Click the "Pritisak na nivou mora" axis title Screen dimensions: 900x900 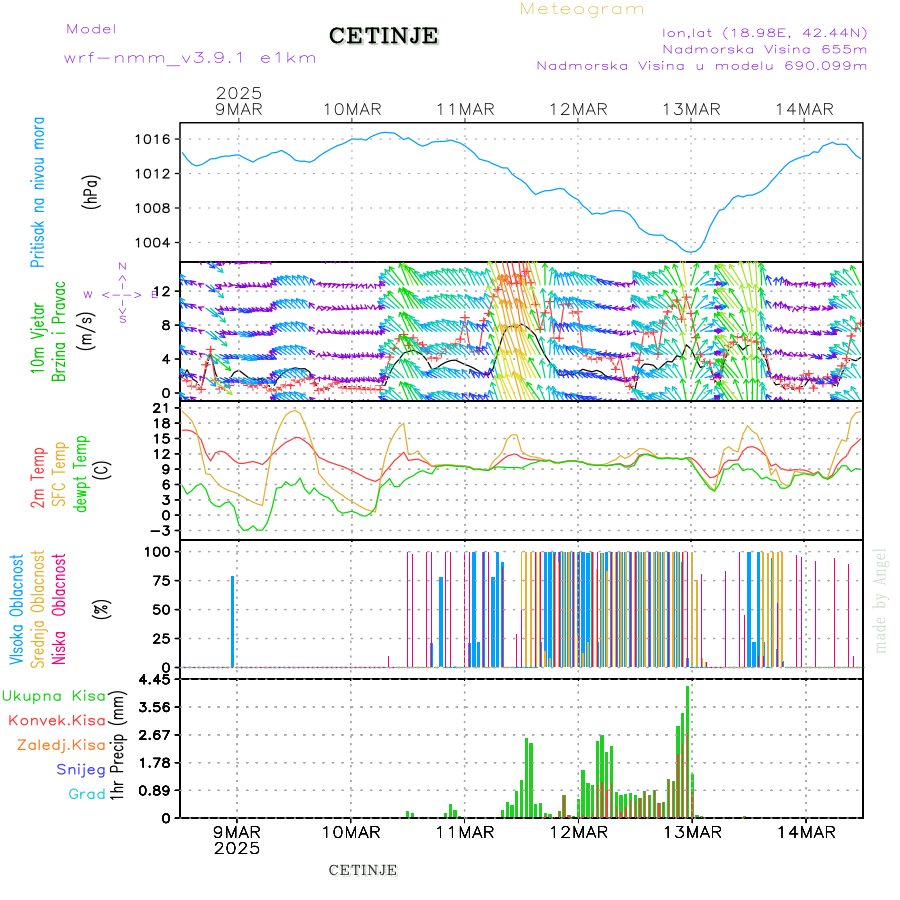[x=38, y=192]
